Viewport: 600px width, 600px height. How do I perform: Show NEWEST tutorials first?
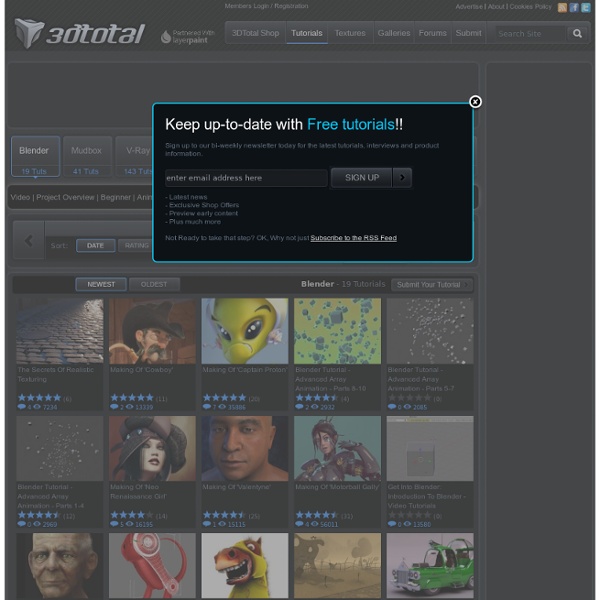[x=101, y=284]
